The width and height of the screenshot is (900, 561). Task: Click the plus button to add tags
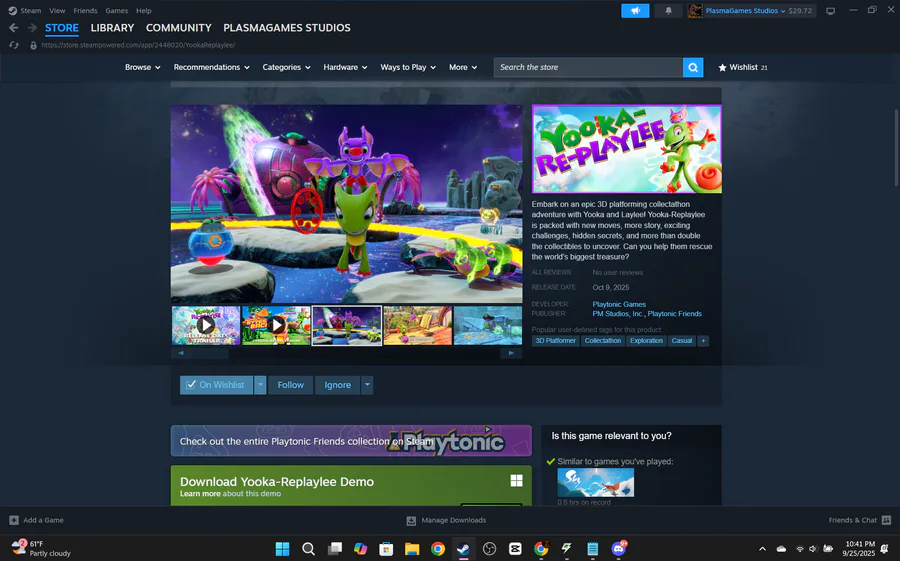click(703, 341)
